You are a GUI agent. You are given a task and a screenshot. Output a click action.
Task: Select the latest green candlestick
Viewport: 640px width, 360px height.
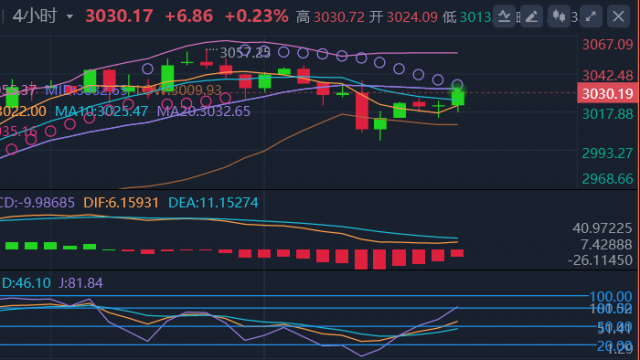click(x=458, y=98)
